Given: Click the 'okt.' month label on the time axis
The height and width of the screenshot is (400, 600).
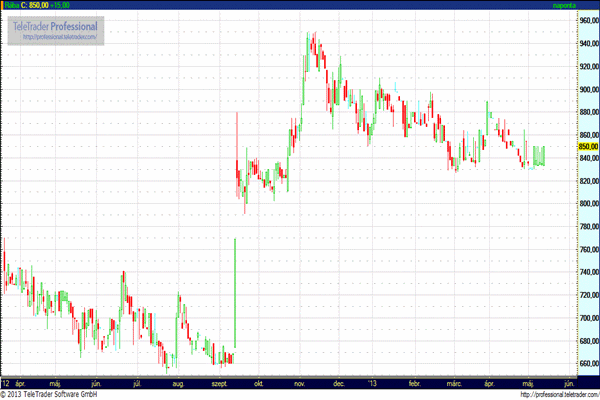Looking at the screenshot, I should [x=259, y=383].
